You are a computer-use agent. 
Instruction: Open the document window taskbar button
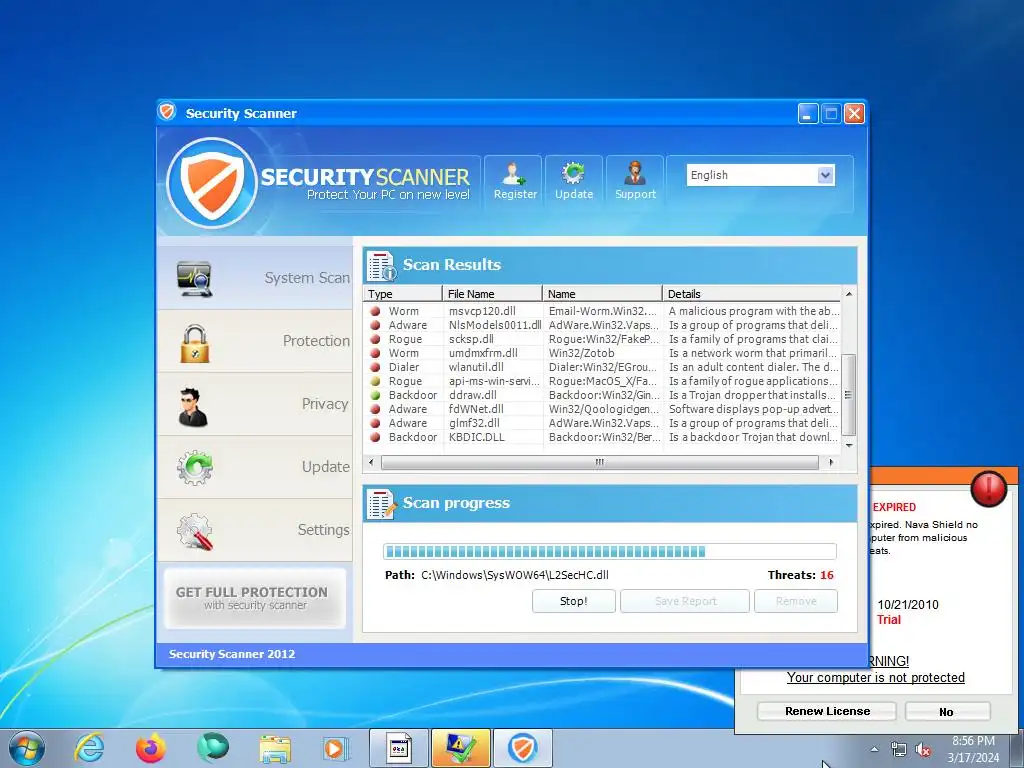click(x=398, y=748)
